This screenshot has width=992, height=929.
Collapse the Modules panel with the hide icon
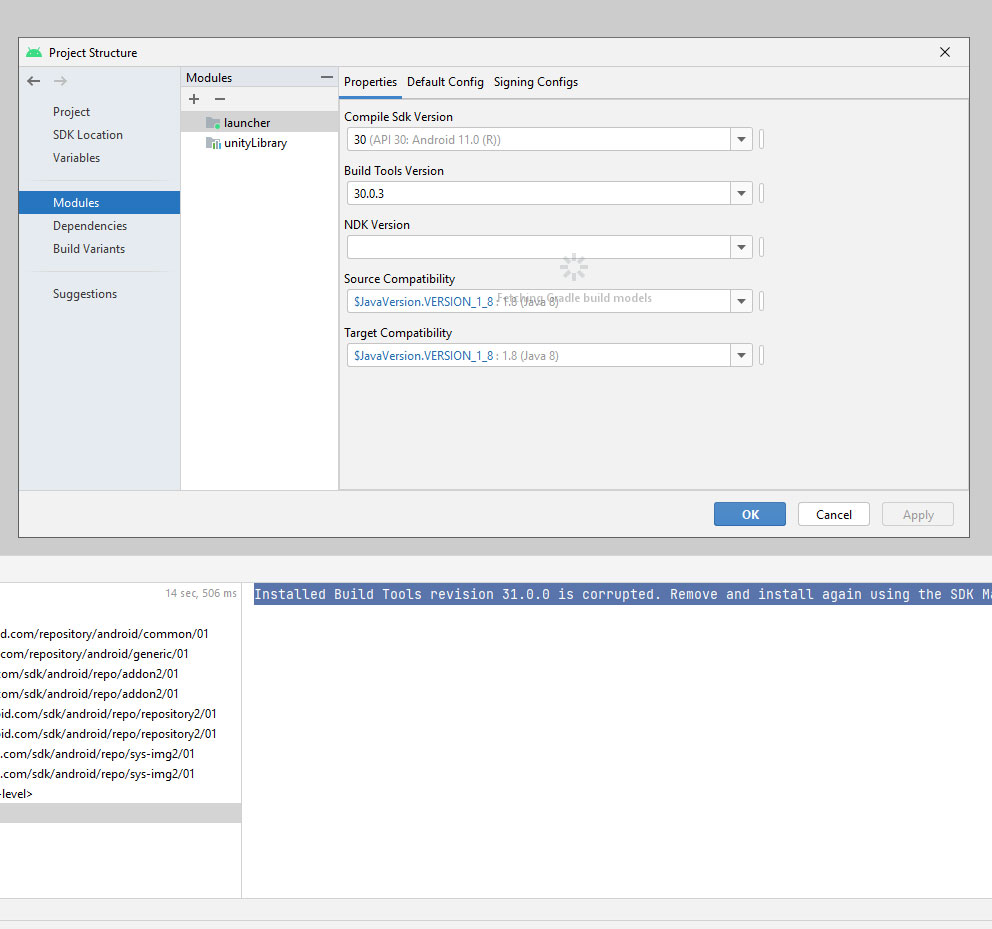326,76
